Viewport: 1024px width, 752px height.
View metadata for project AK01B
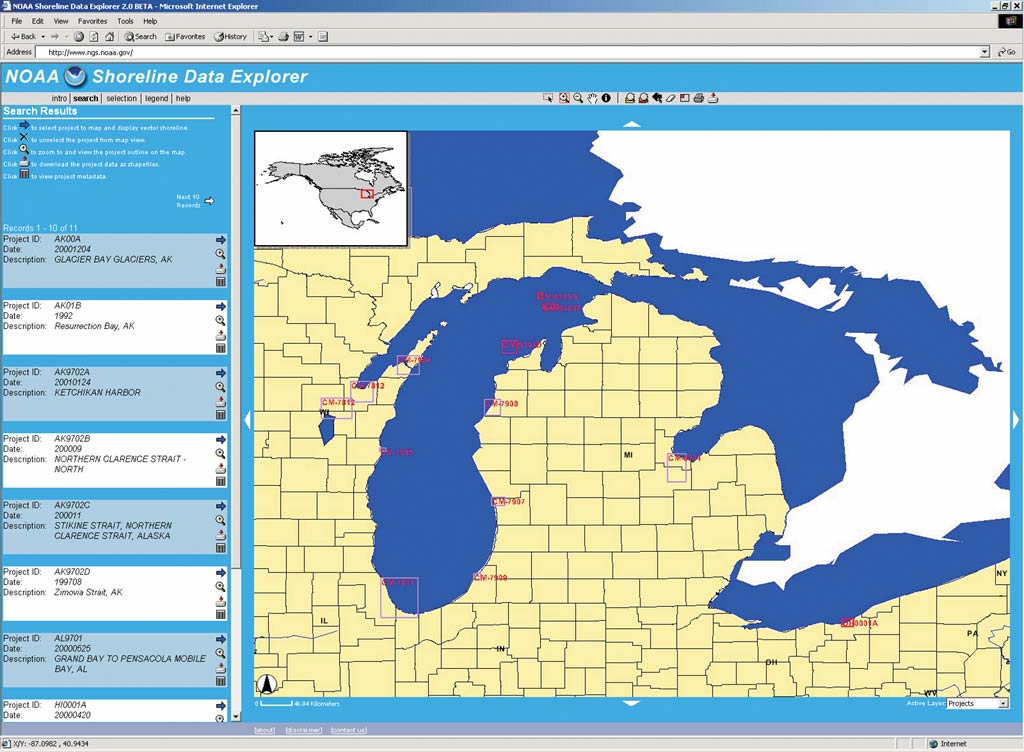(x=221, y=349)
